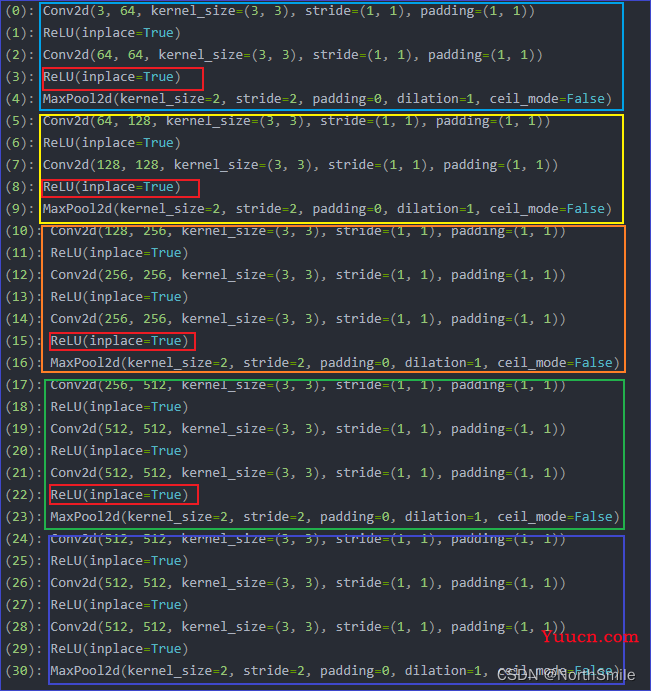
Task: Click ceil_mode=False on line (4)
Action: pos(547,99)
